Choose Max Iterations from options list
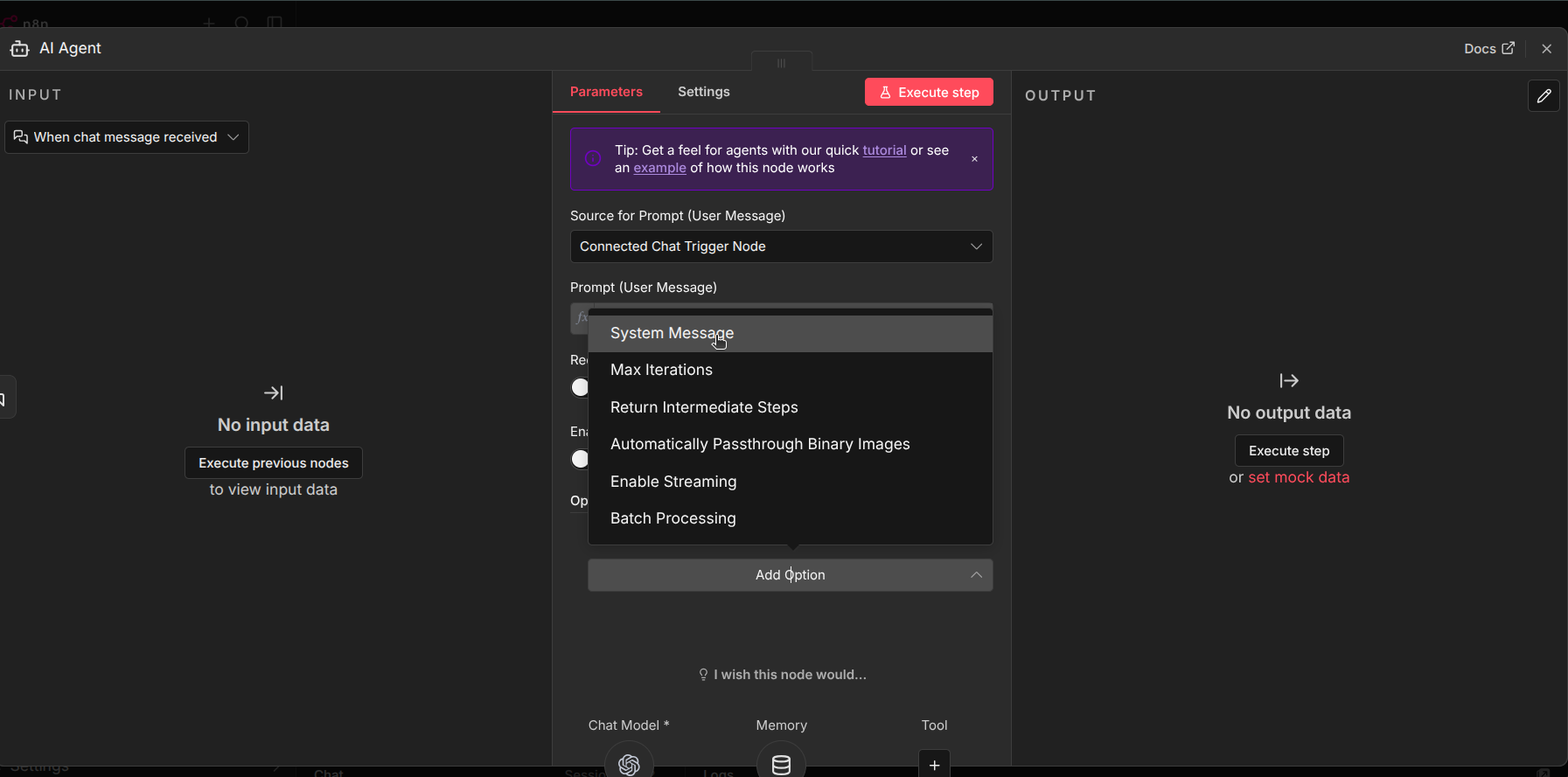This screenshot has width=1568, height=777. (x=790, y=370)
